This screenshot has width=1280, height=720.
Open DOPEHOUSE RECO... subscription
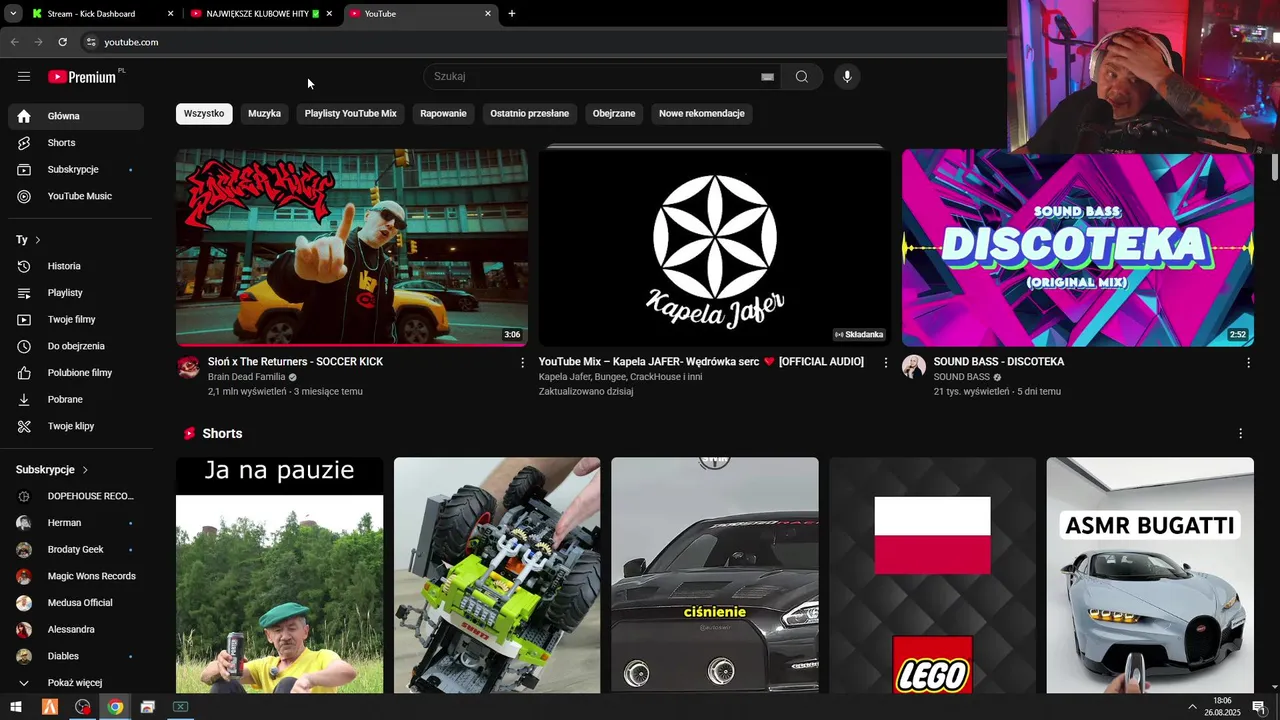(x=76, y=496)
